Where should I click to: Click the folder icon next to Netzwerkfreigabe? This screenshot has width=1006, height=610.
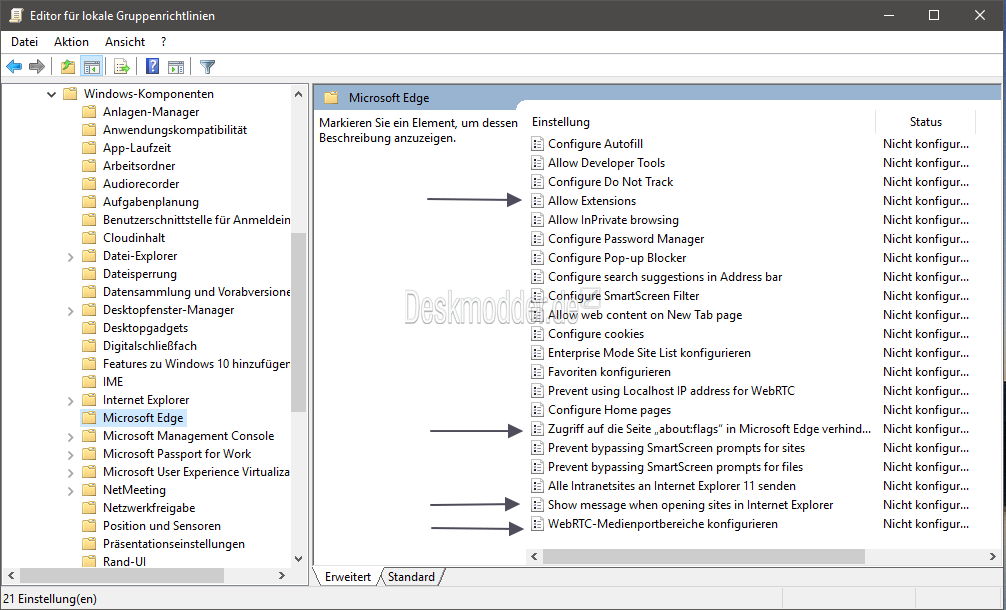click(x=89, y=507)
